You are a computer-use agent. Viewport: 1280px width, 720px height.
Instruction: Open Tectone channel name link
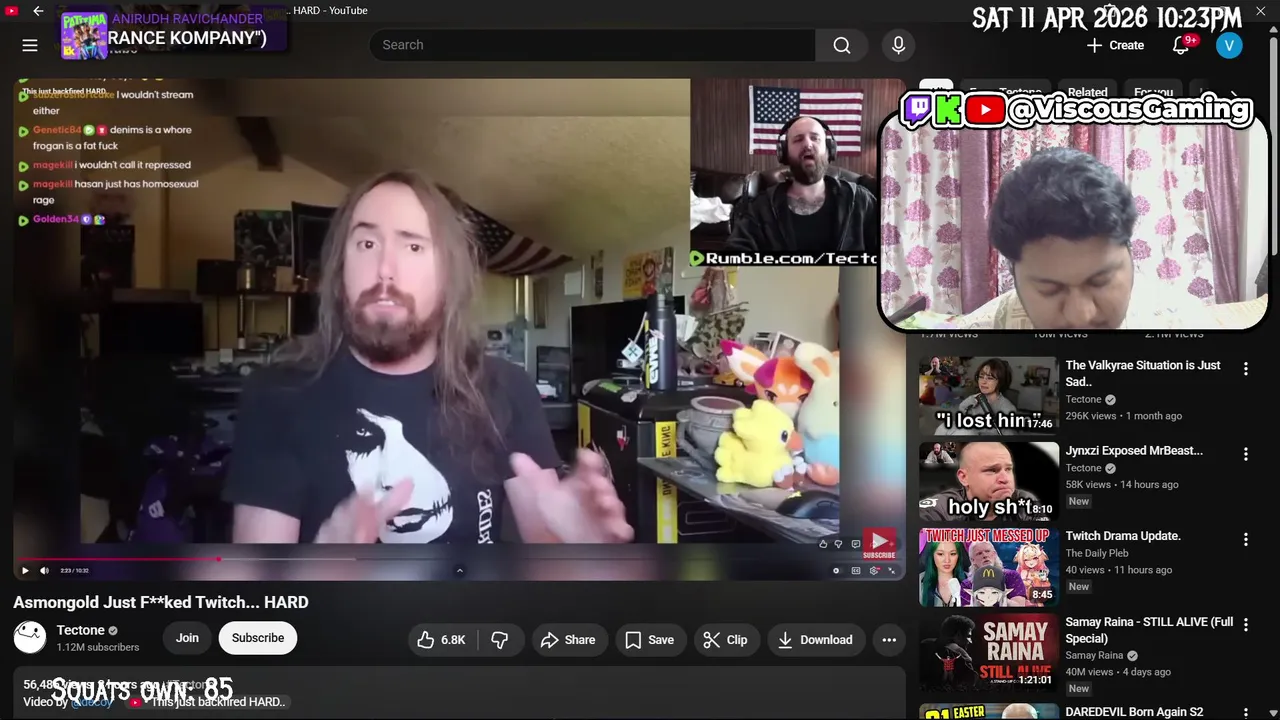coord(81,630)
